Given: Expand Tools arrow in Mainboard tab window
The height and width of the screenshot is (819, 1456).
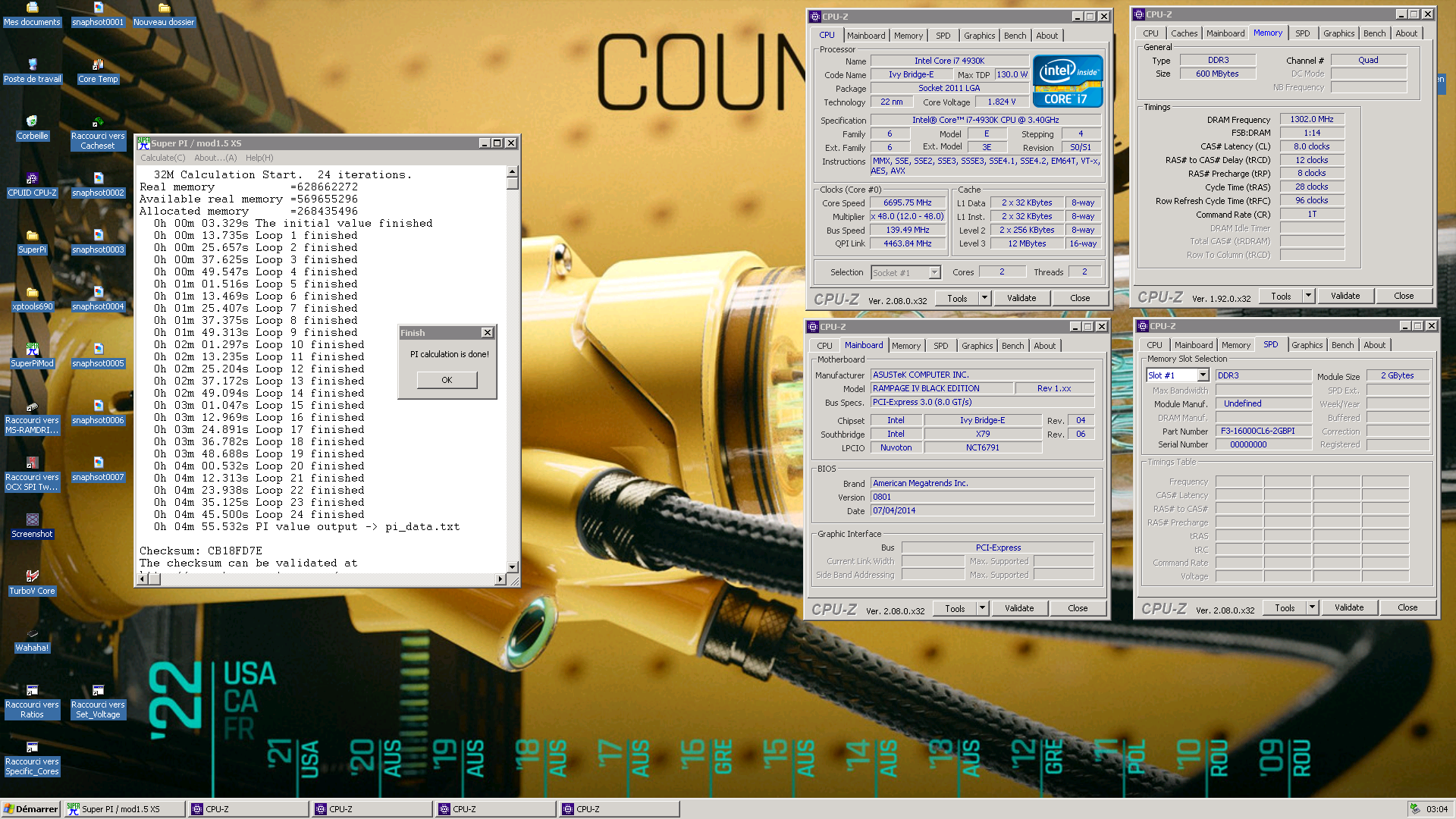Looking at the screenshot, I should [x=982, y=608].
